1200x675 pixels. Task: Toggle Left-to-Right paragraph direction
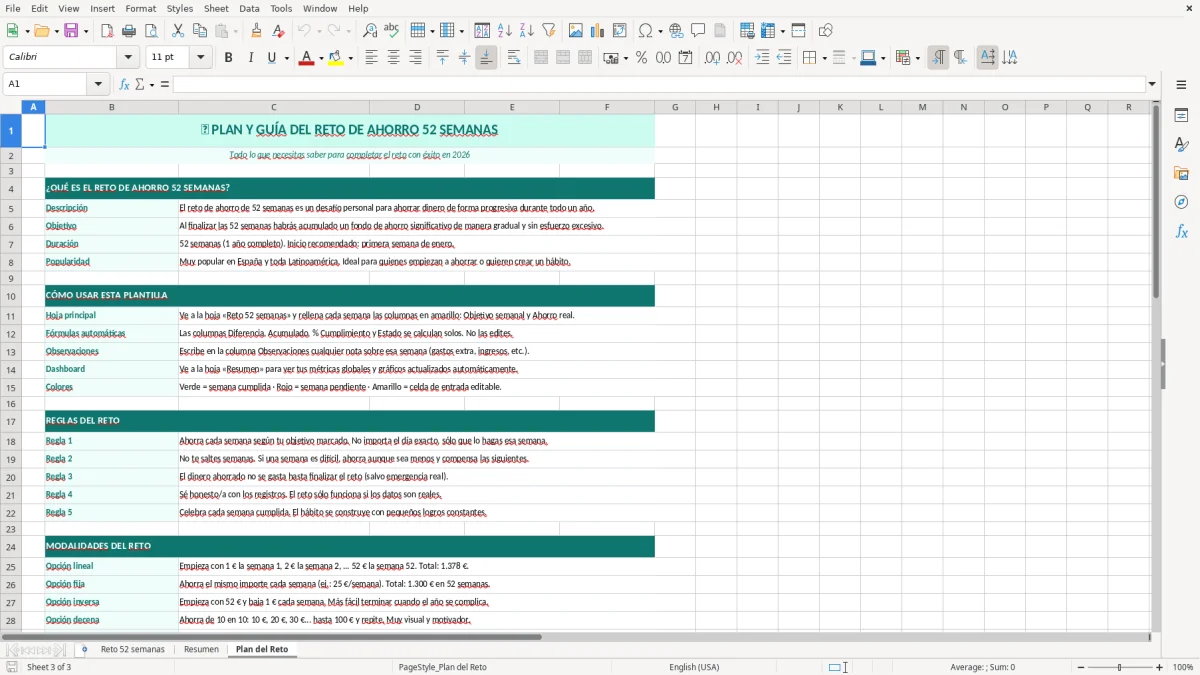(x=938, y=58)
